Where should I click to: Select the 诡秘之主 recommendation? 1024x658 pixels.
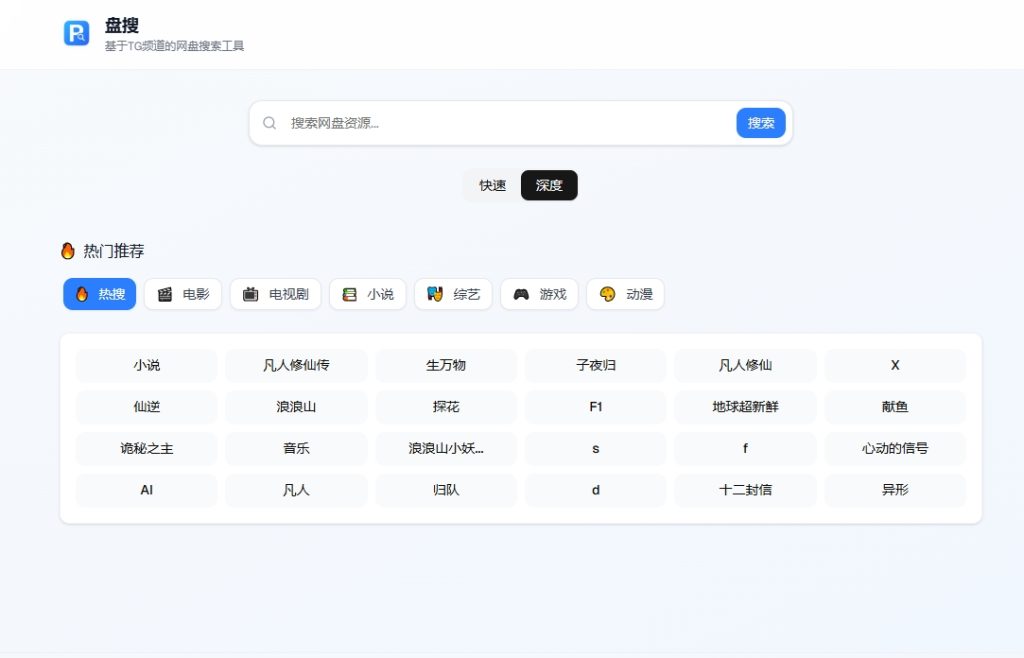pyautogui.click(x=146, y=448)
